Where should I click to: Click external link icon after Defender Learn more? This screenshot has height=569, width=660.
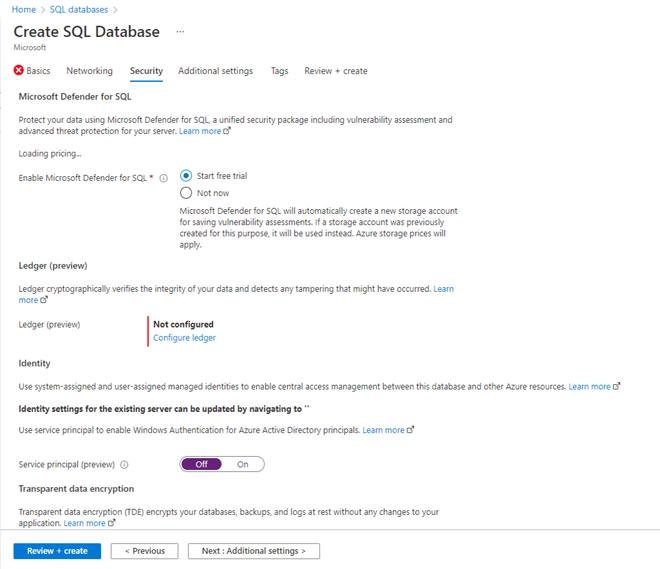227,131
